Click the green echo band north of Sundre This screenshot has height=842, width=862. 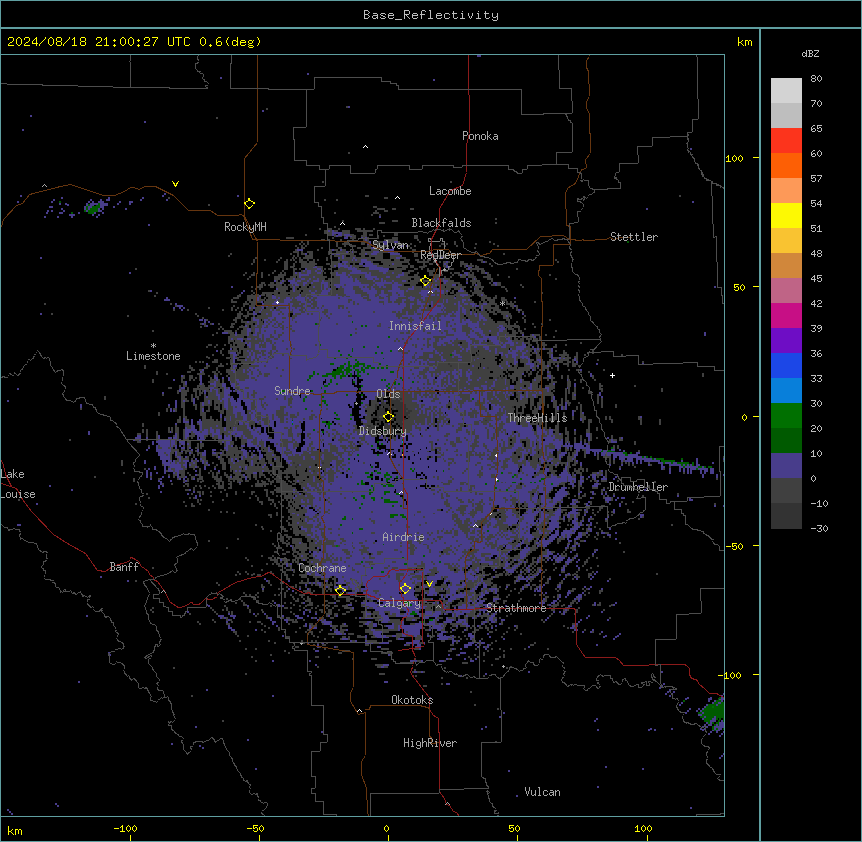(344, 369)
